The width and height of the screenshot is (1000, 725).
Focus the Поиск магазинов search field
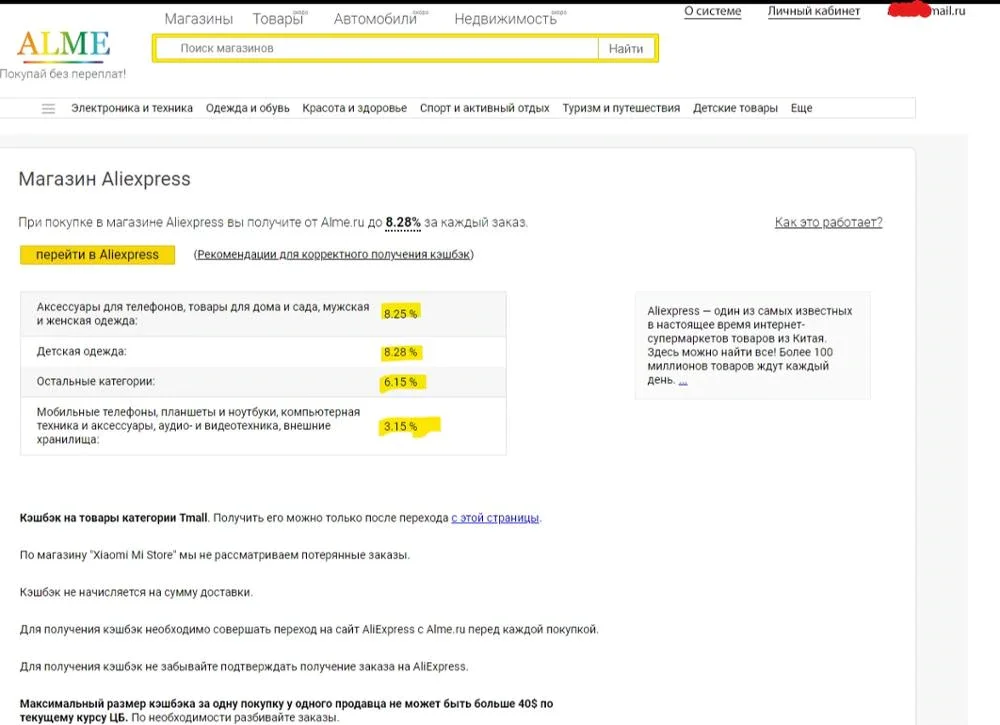377,48
